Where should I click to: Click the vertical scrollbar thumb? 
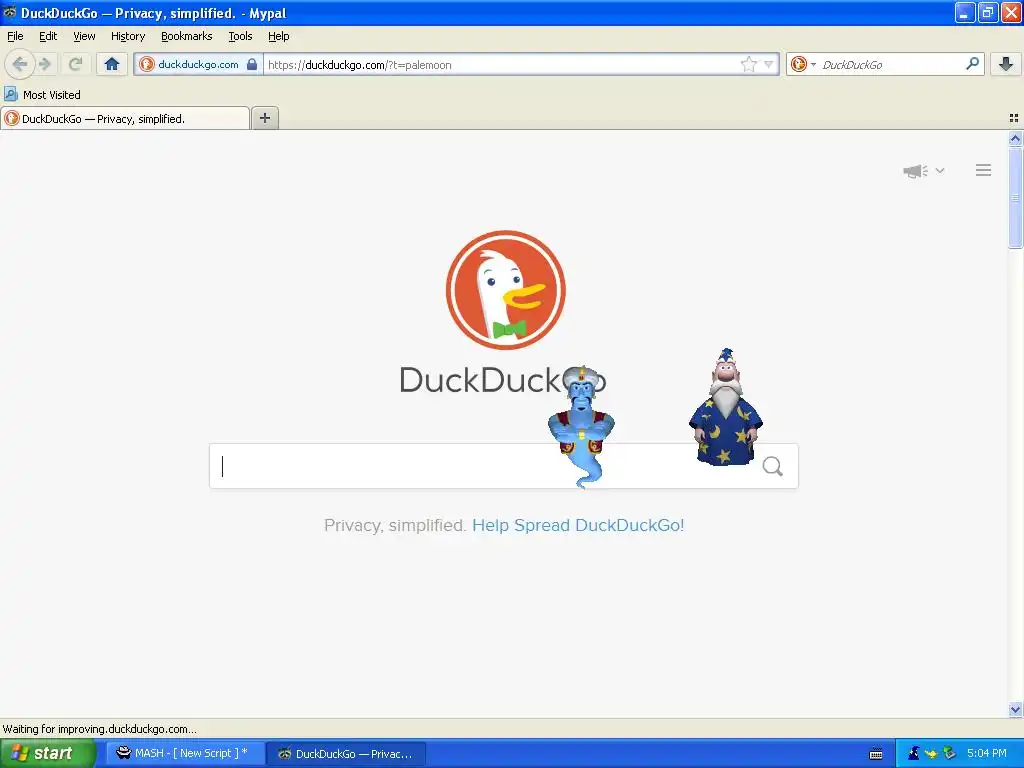coord(1015,197)
